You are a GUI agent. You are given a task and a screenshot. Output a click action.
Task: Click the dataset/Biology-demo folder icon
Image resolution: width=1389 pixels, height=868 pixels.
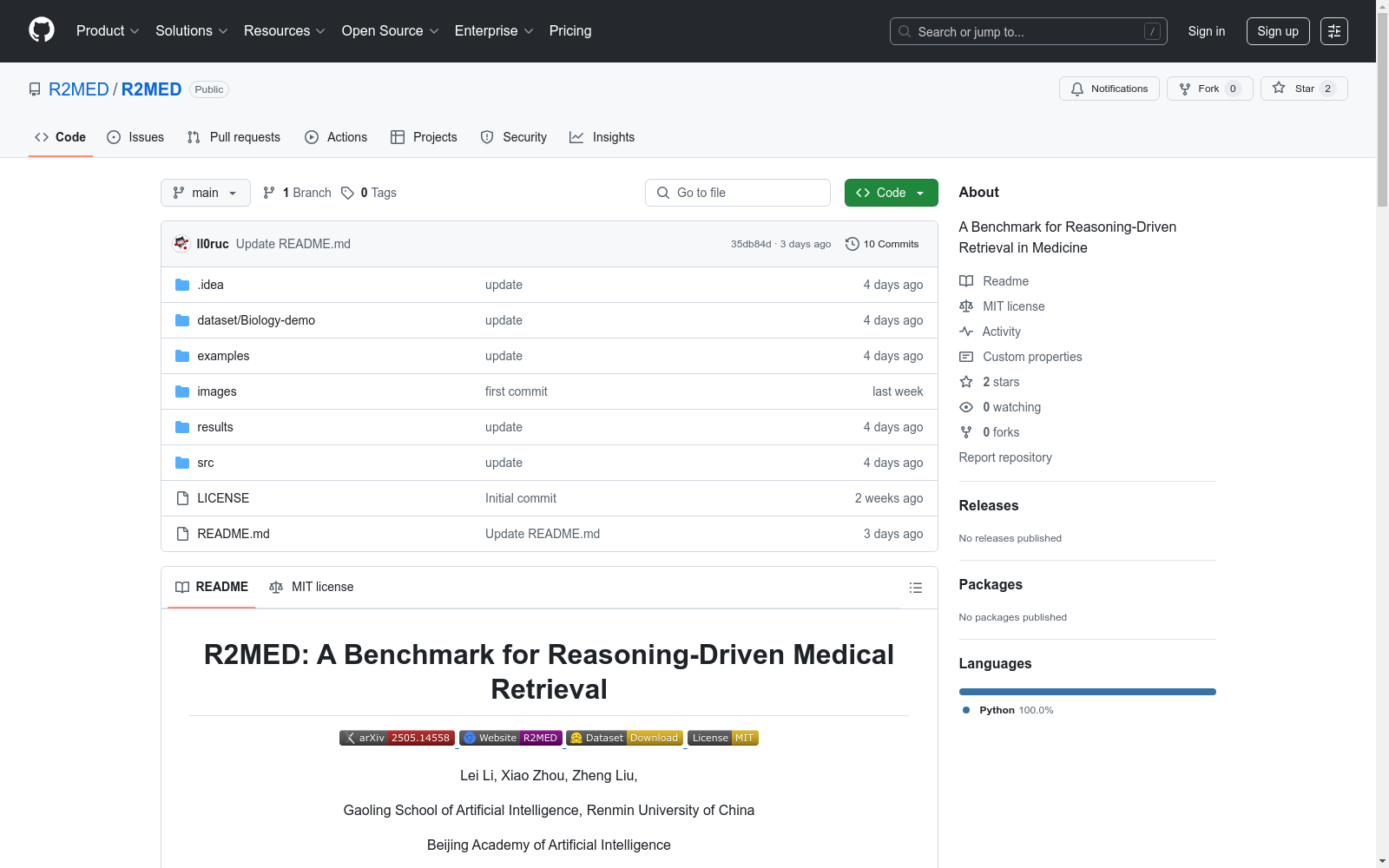[182, 320]
